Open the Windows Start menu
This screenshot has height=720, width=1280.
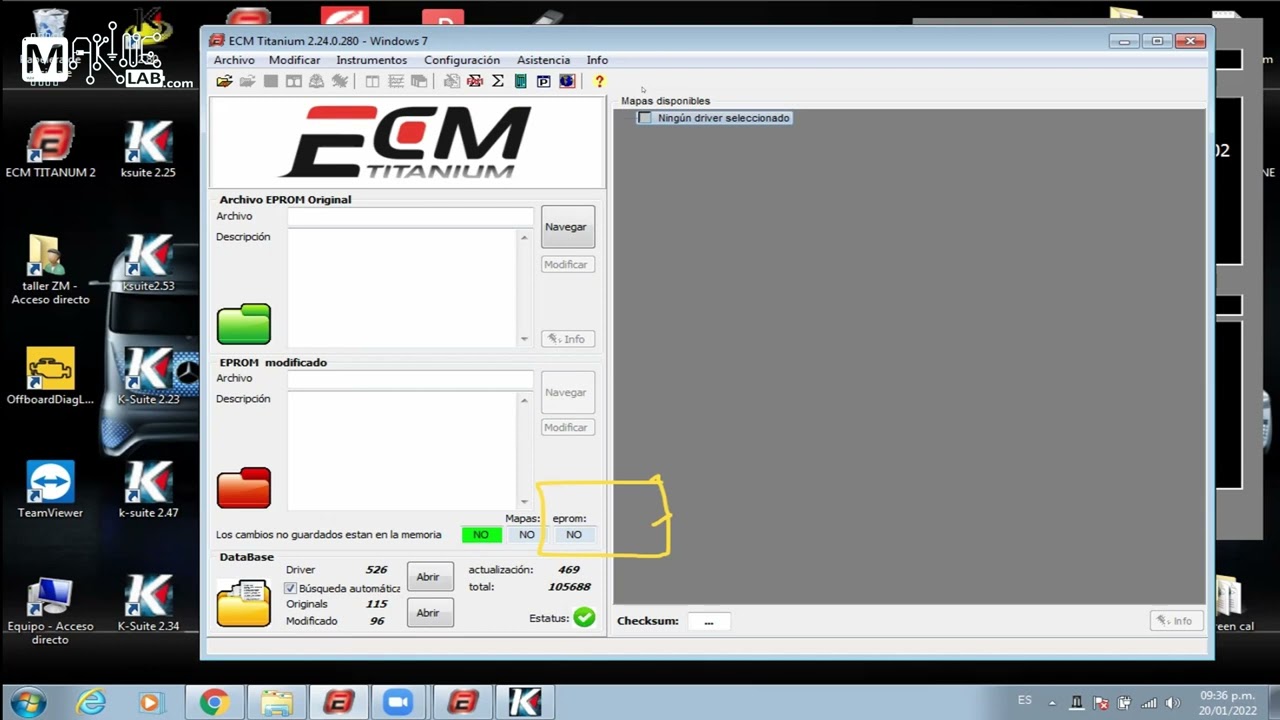pyautogui.click(x=28, y=702)
